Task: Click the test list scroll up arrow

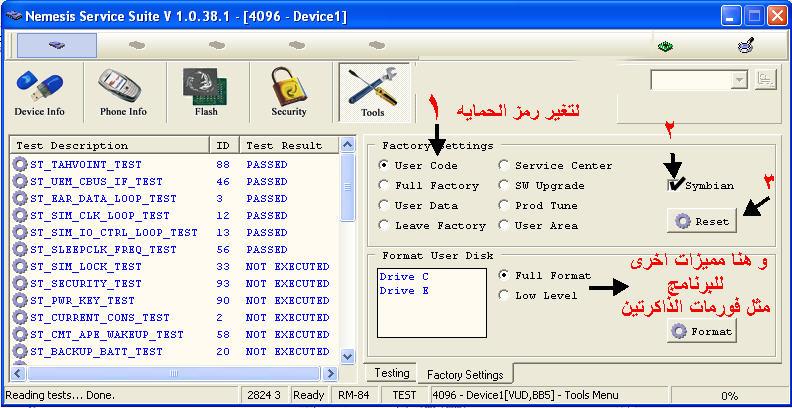Action: pos(348,145)
